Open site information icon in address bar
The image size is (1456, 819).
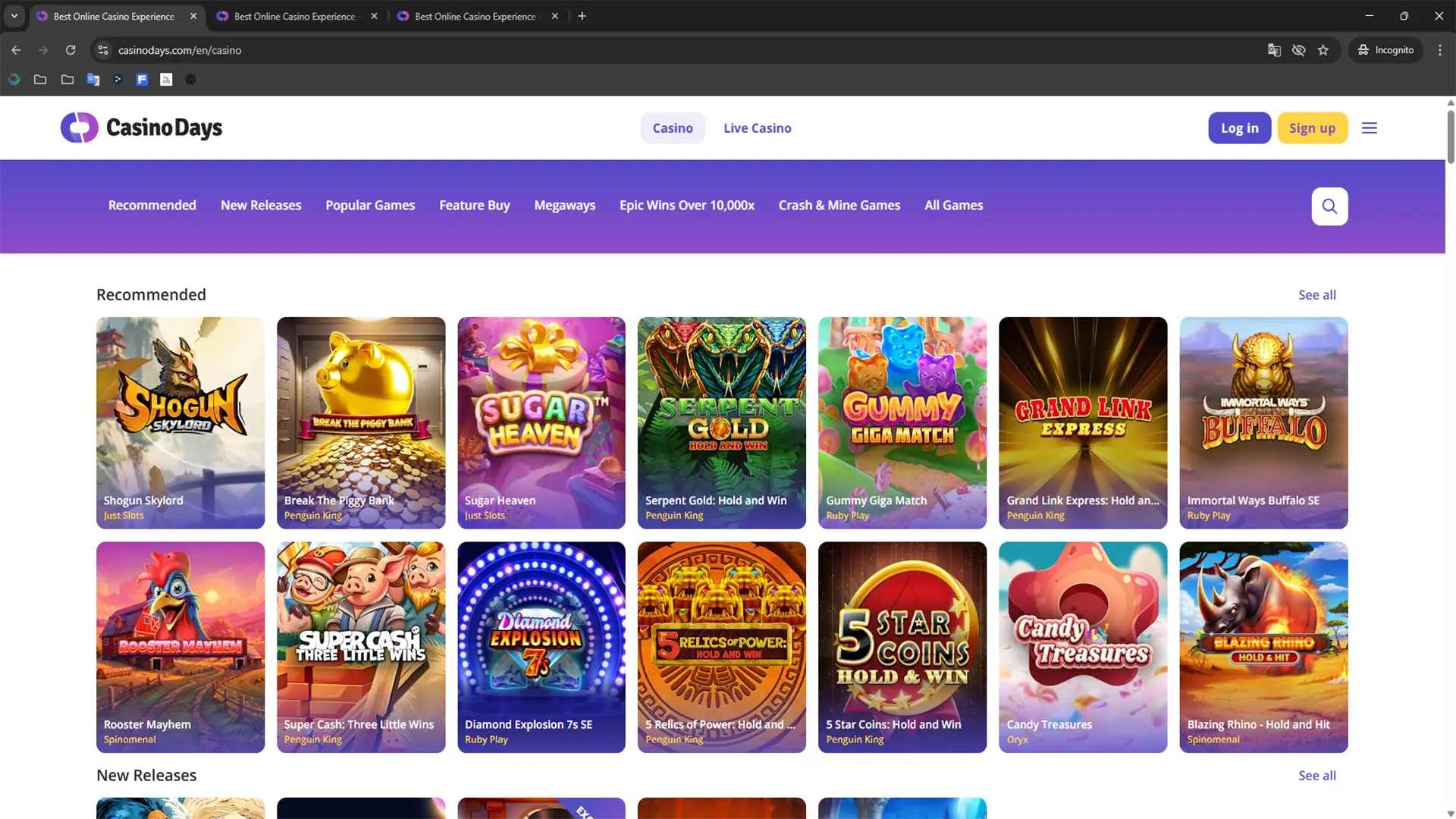click(103, 50)
